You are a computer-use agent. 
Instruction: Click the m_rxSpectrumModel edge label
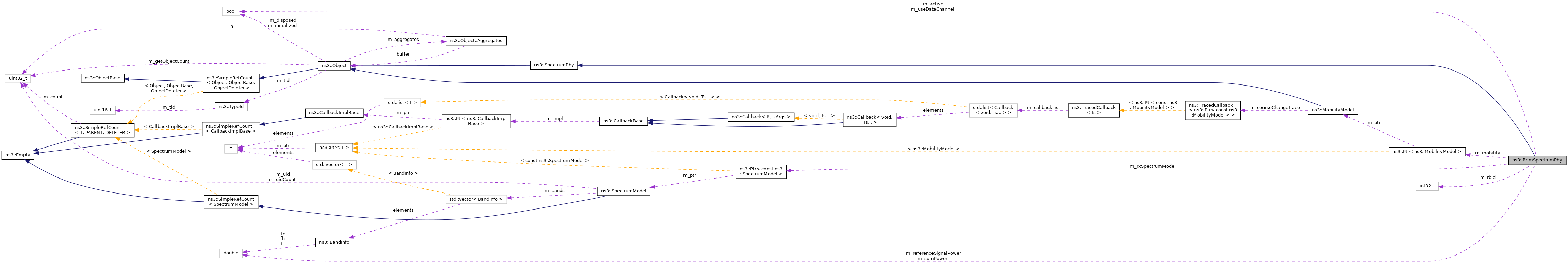(x=1152, y=166)
